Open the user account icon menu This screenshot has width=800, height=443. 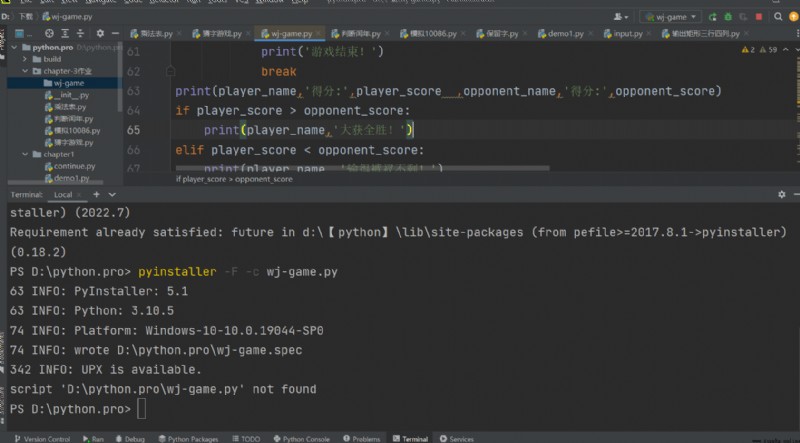(x=620, y=17)
